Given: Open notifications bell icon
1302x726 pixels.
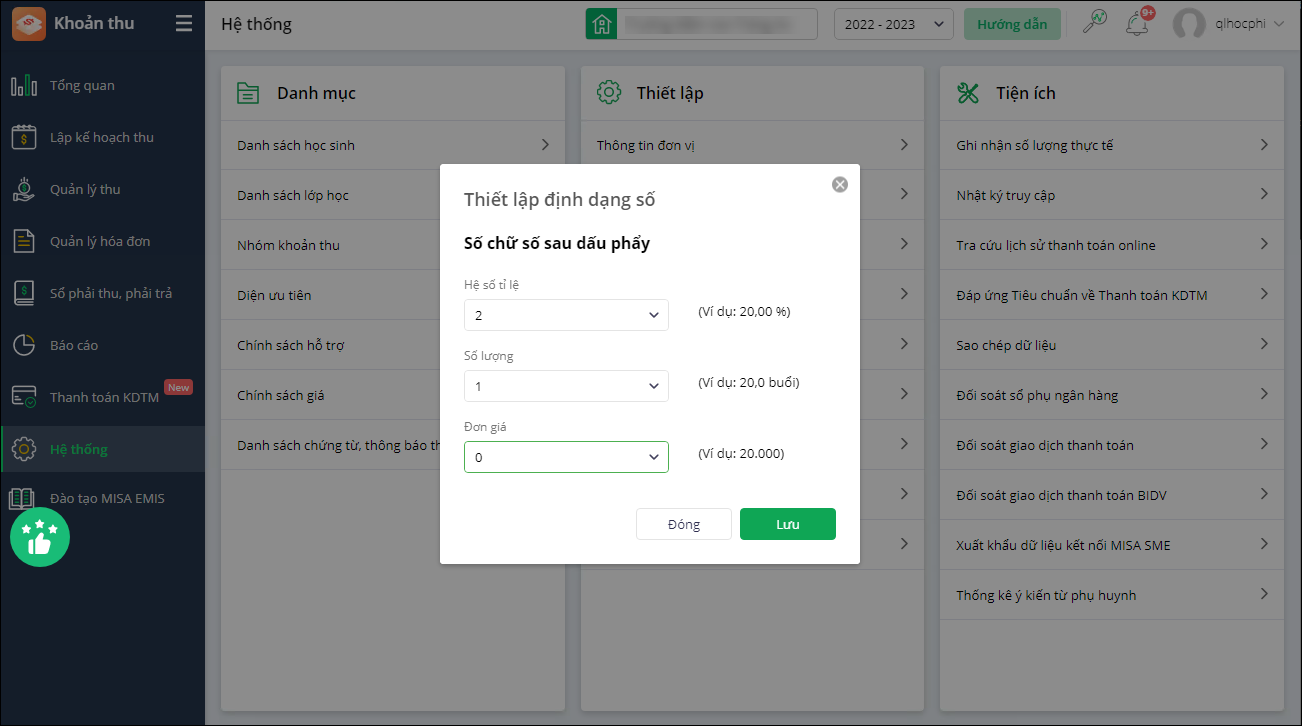Looking at the screenshot, I should [x=1137, y=24].
